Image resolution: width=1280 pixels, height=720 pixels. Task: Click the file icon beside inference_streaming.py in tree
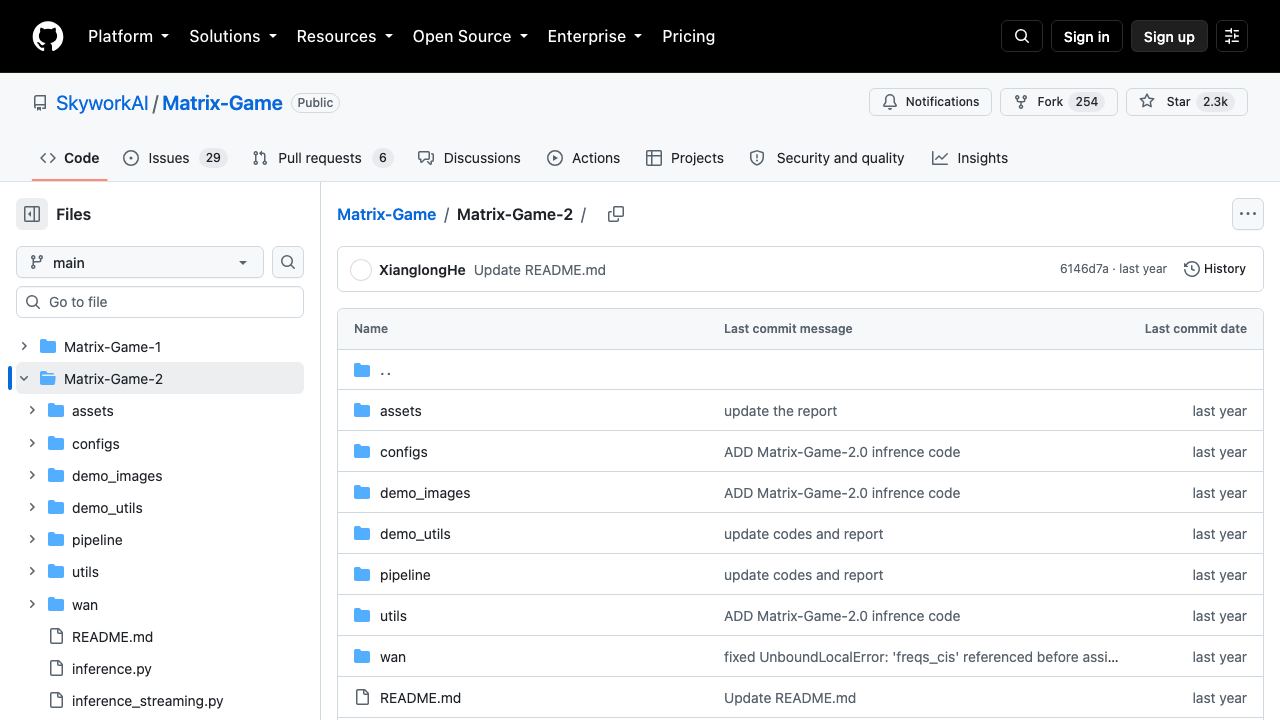[x=56, y=701]
